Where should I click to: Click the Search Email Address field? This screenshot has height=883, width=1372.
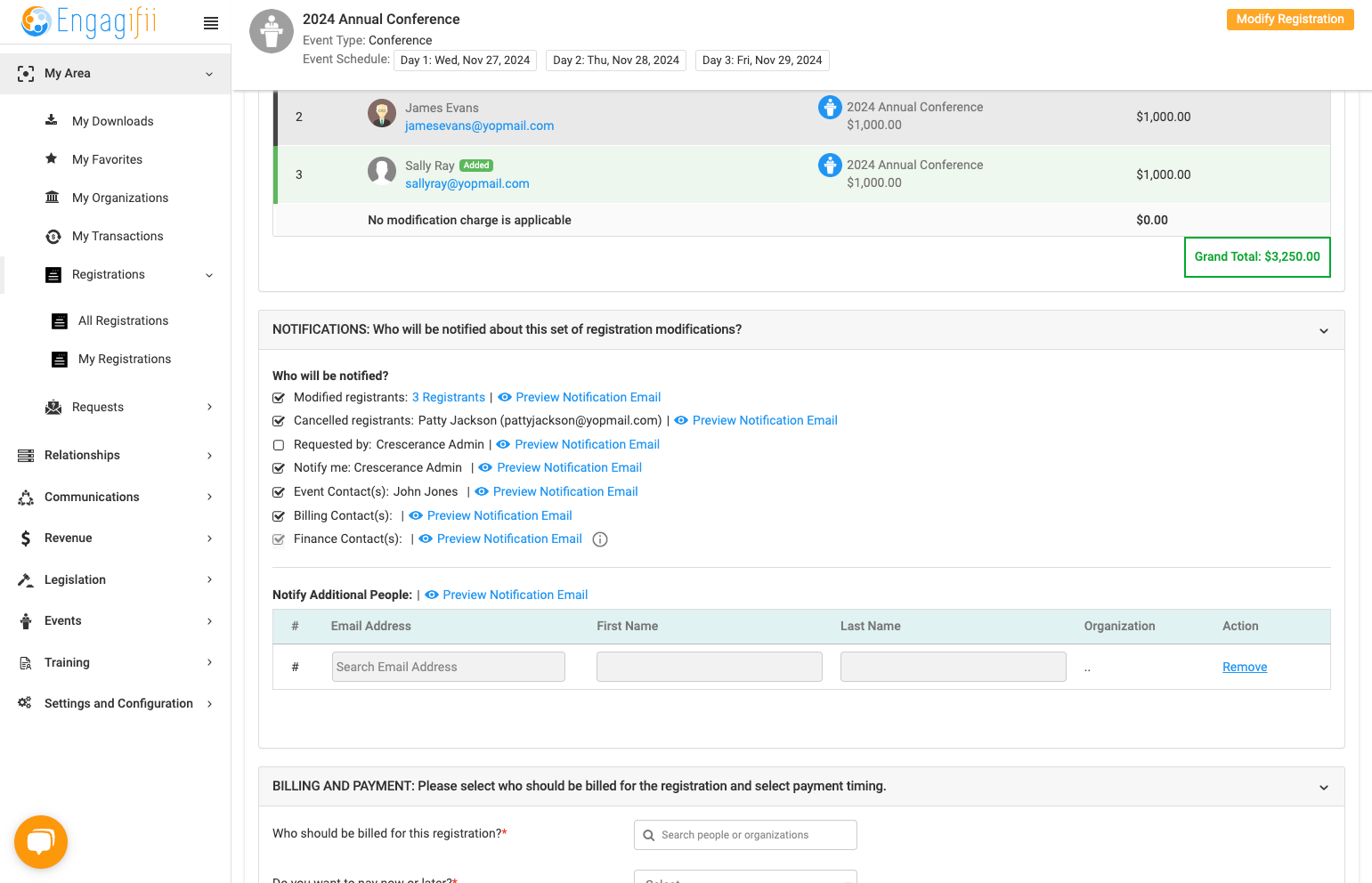[x=449, y=667]
